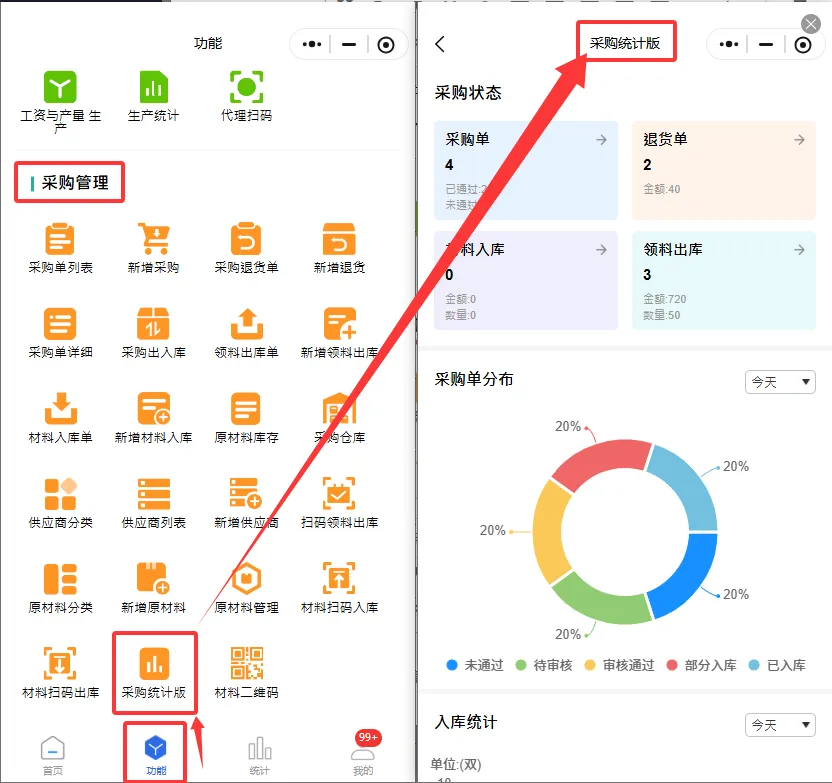Viewport: 832px width, 783px height.
Task: Expand the 采购单 card arrow
Action: [x=601, y=140]
